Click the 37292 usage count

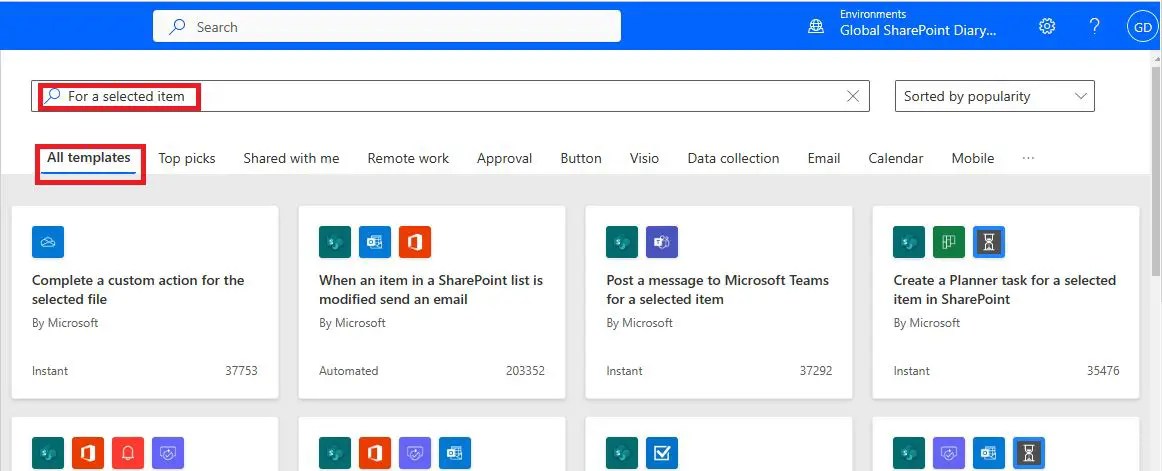[x=816, y=371]
